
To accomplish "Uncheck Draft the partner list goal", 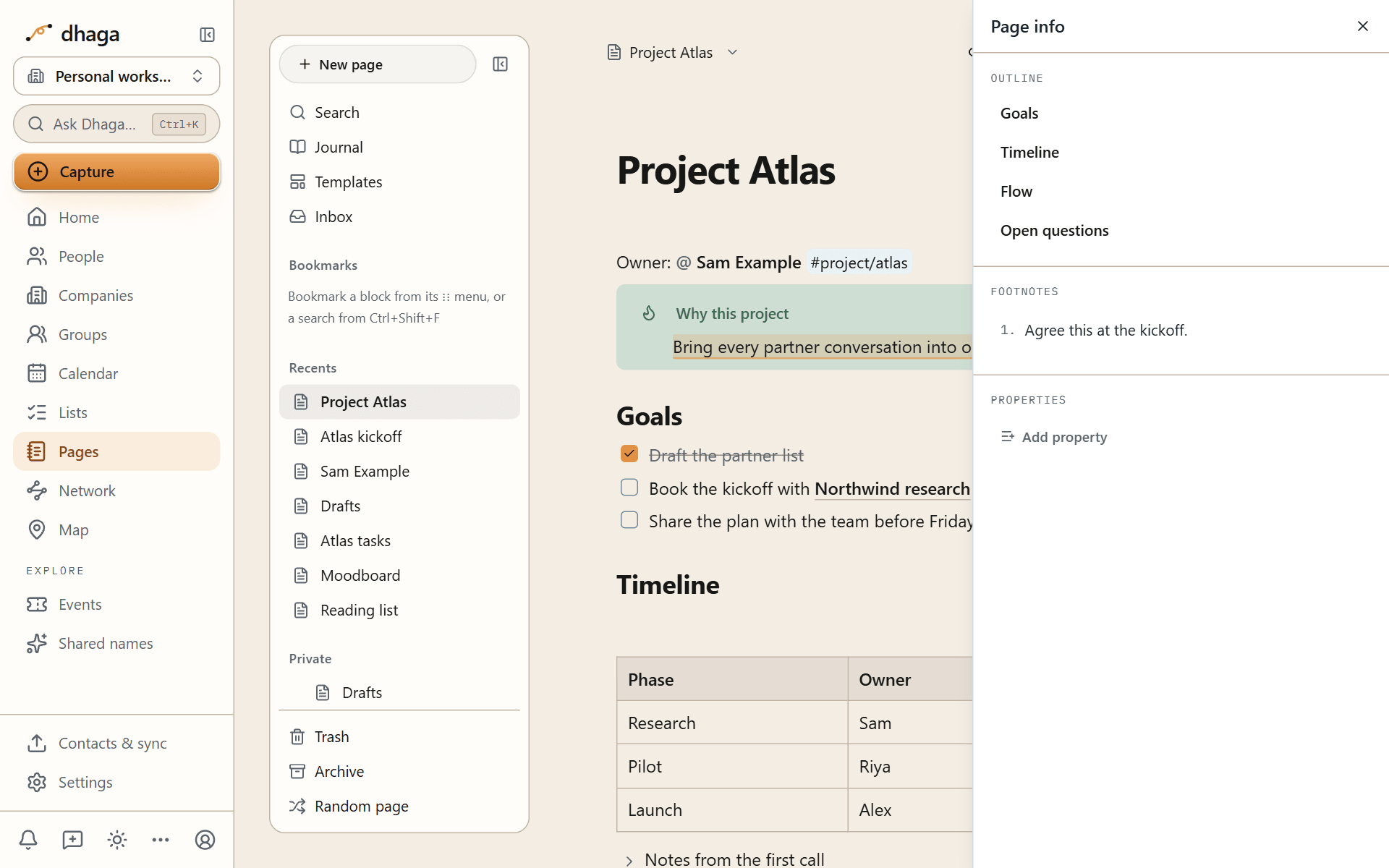I will [x=629, y=454].
